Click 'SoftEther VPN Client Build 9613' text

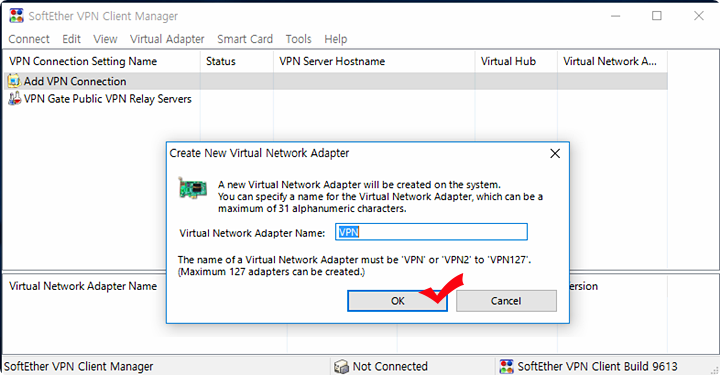click(x=597, y=366)
